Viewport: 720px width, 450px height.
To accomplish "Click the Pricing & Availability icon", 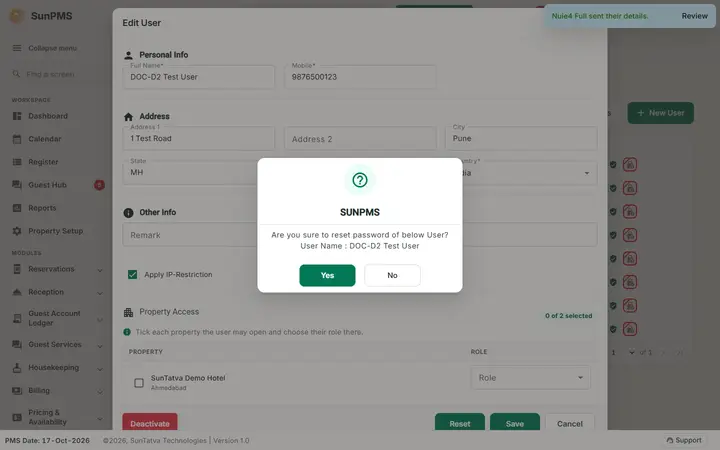I will tap(17, 417).
